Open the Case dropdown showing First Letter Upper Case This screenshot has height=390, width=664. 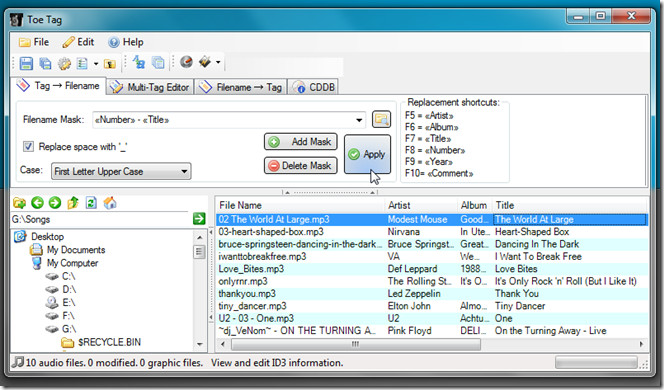click(121, 171)
